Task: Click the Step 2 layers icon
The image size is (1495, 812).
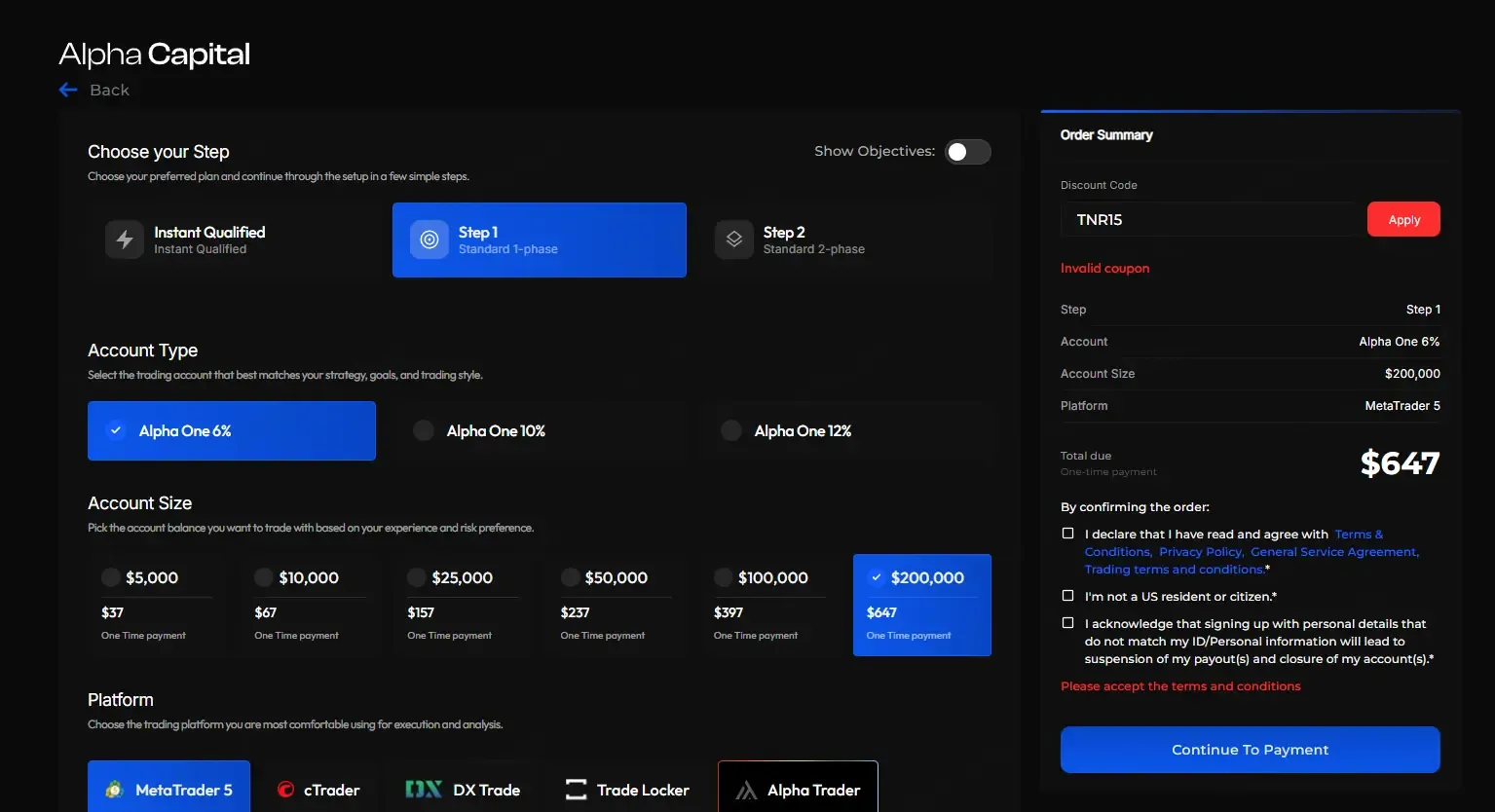Action: pyautogui.click(x=734, y=240)
